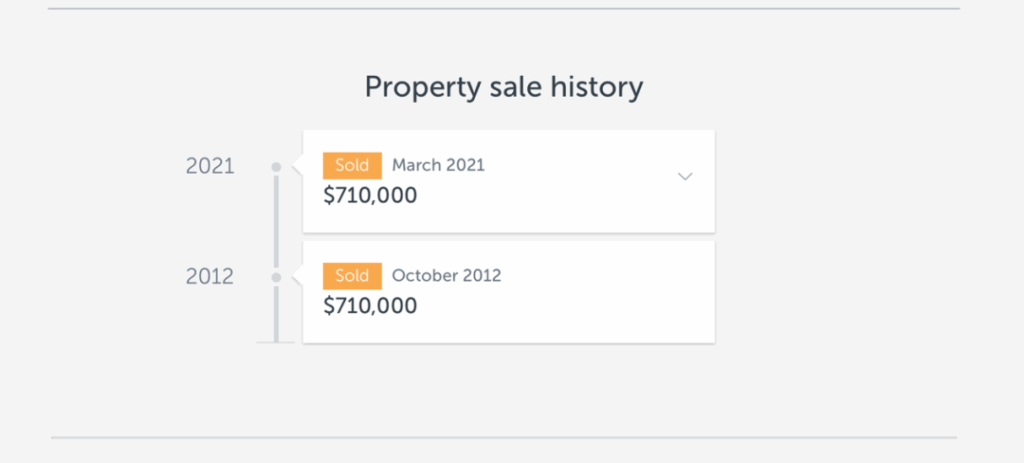Click the $710,000 price under March 2021

tap(370, 195)
